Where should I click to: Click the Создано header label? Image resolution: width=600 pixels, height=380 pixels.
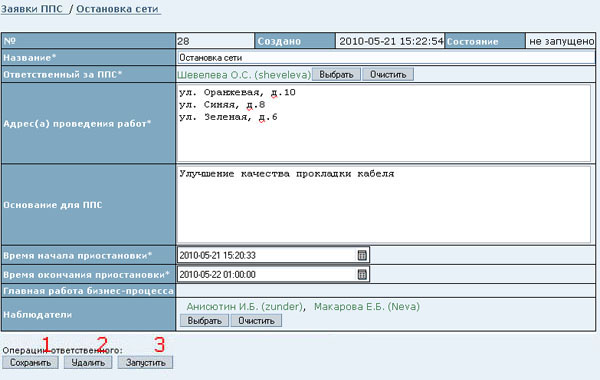pyautogui.click(x=279, y=41)
